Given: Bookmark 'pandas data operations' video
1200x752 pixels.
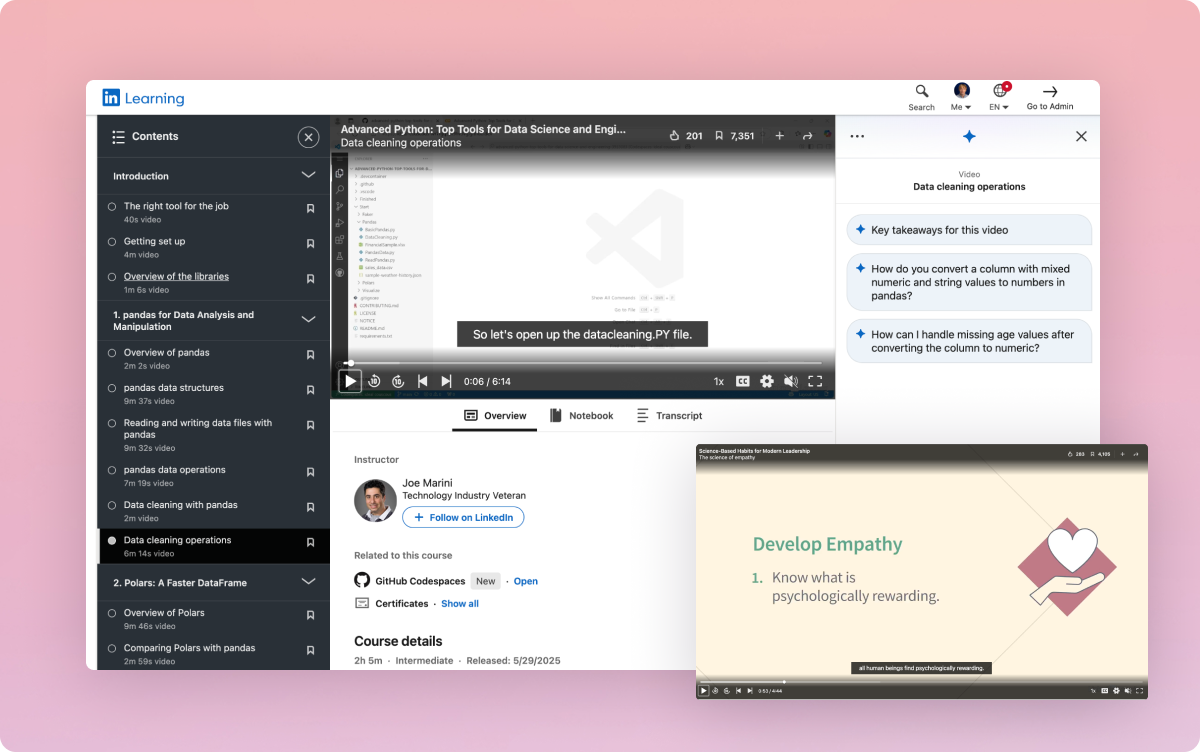Looking at the screenshot, I should tap(310, 472).
